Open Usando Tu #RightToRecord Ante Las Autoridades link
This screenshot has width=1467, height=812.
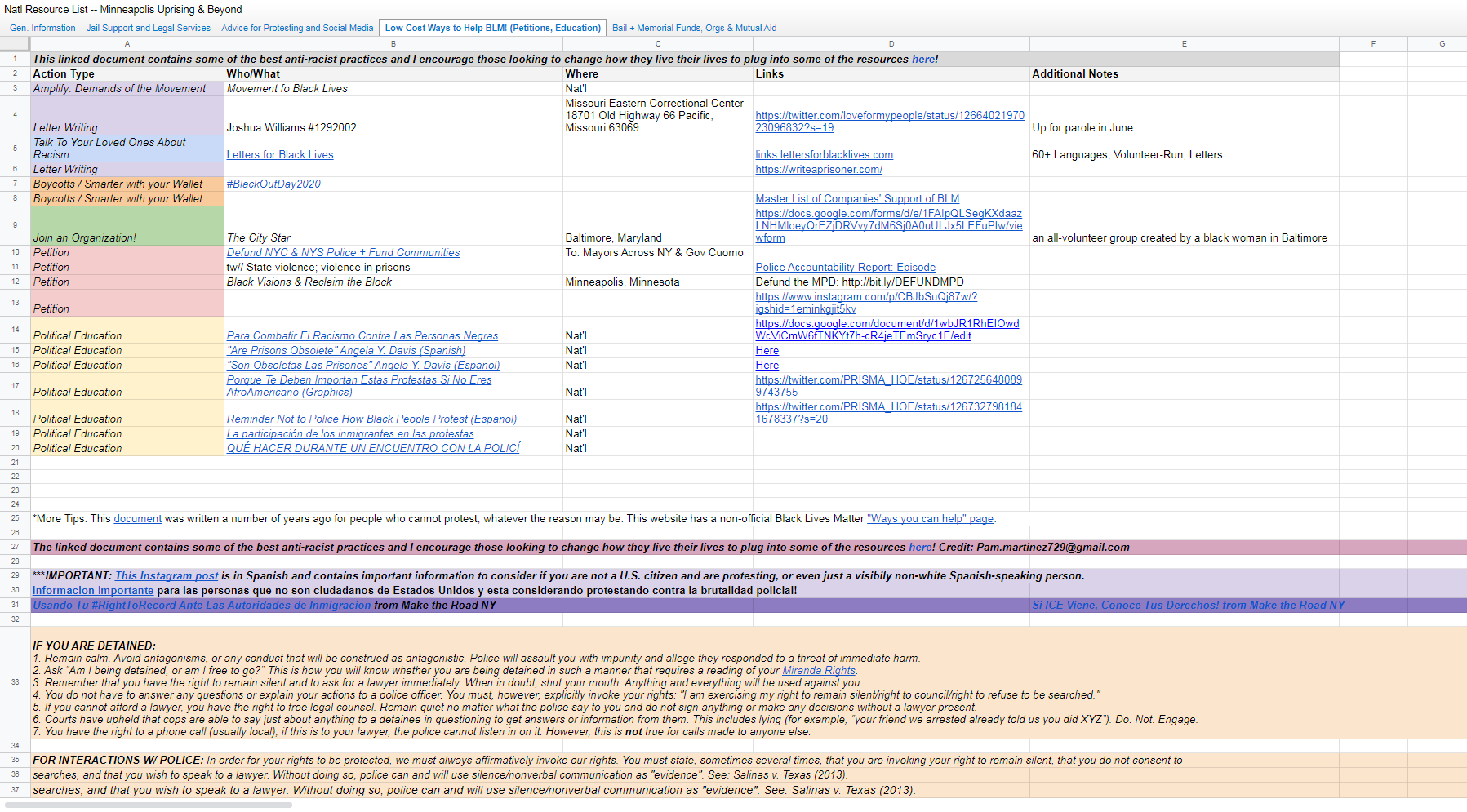click(202, 606)
